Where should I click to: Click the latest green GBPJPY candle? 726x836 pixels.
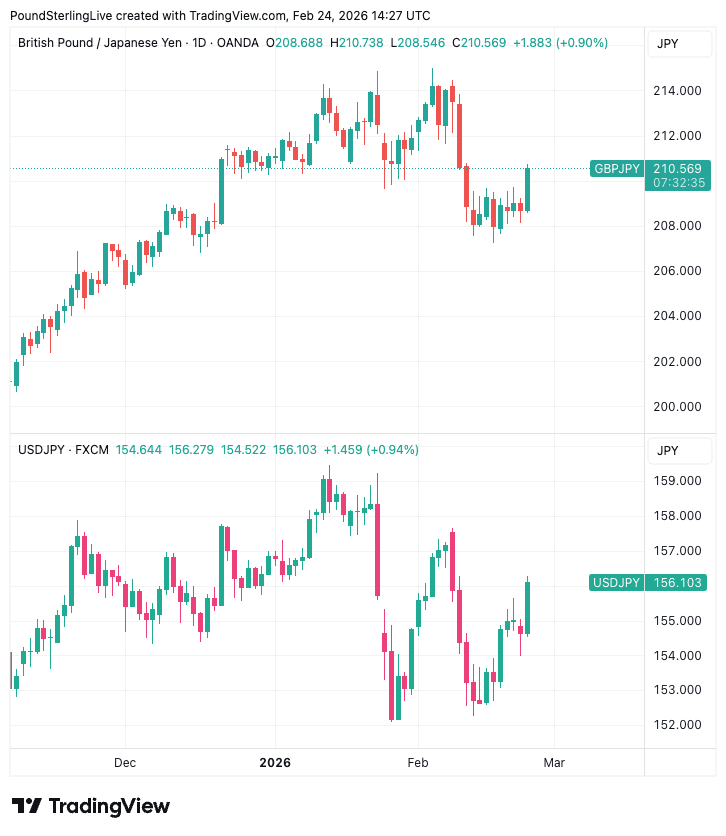[528, 189]
